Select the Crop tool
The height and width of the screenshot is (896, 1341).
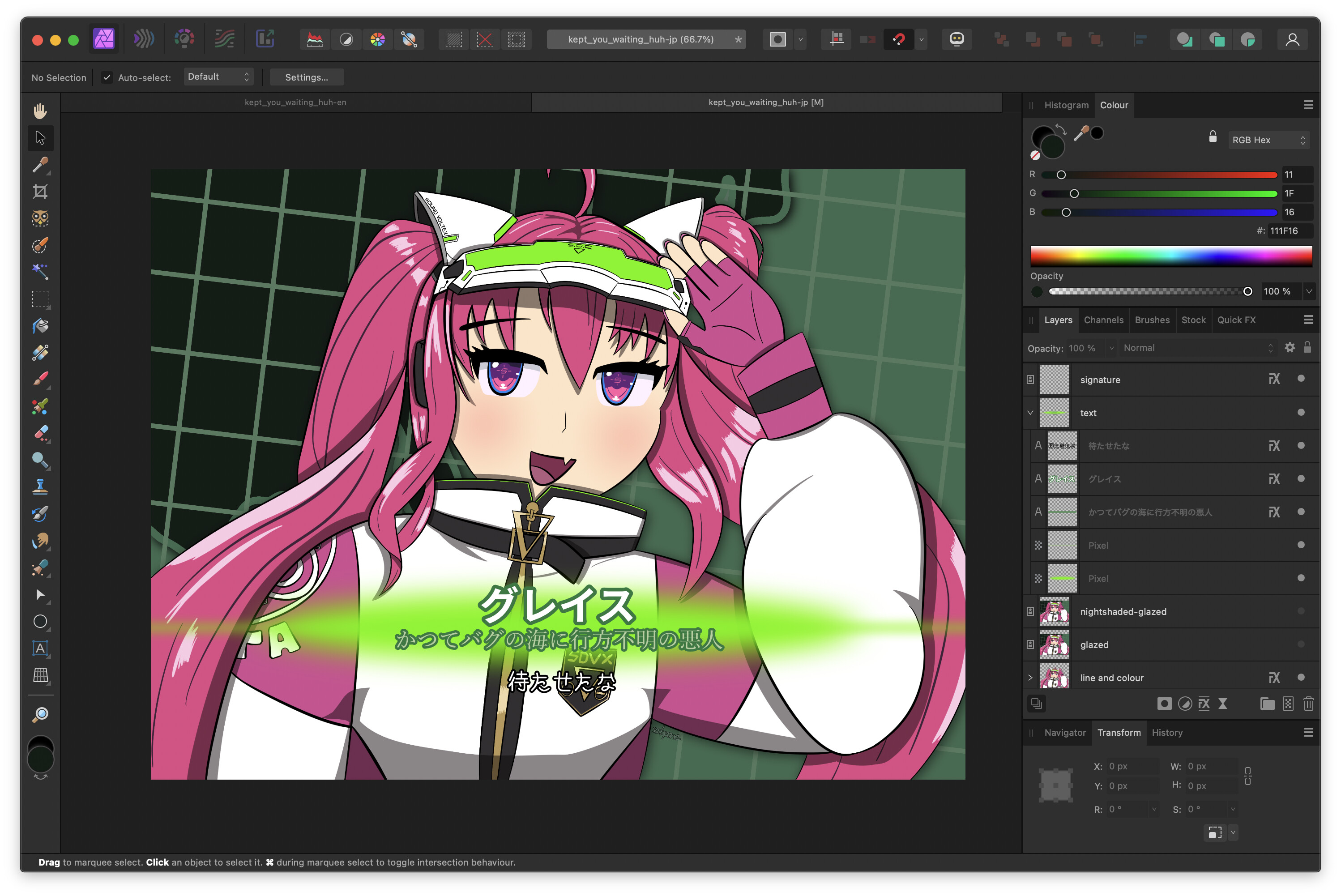point(40,192)
